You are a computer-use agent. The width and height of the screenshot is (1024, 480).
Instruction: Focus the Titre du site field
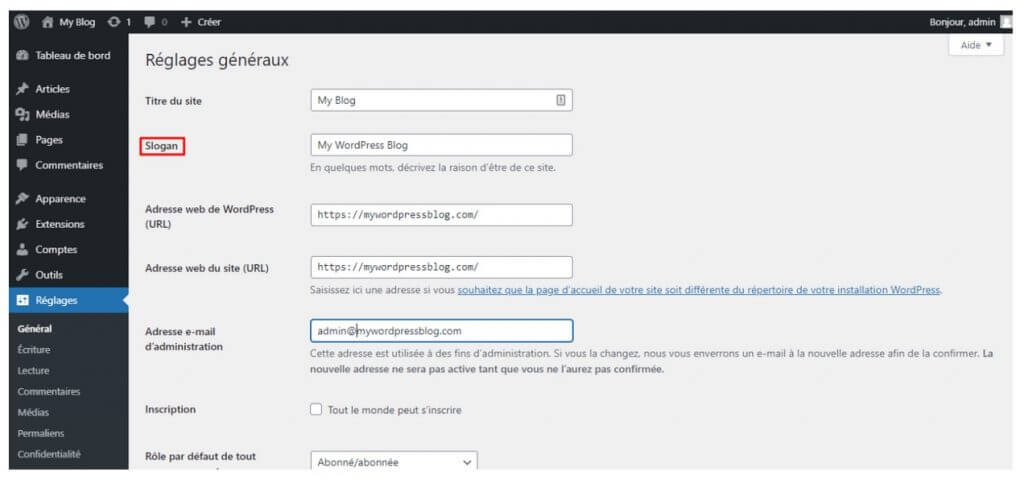[x=441, y=100]
